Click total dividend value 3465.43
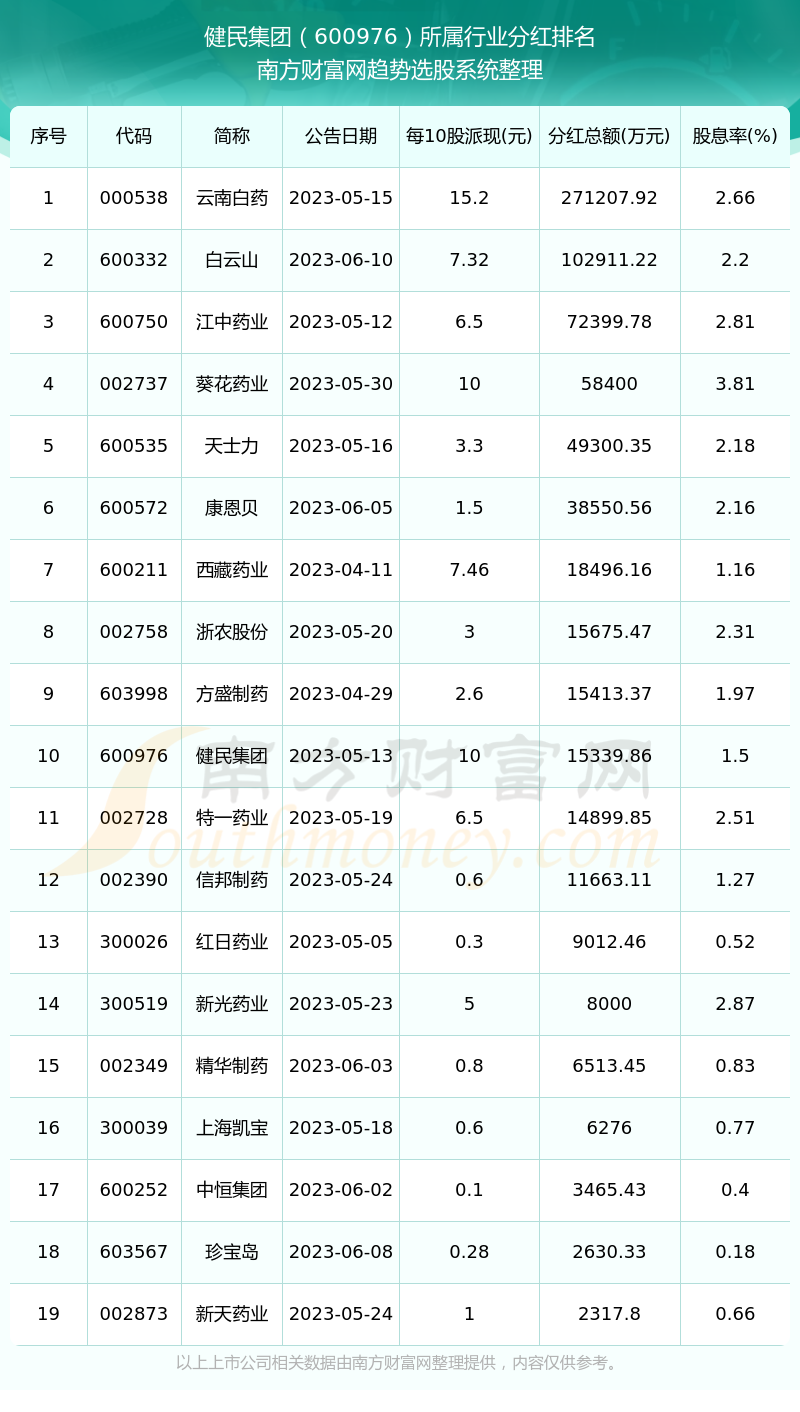 (609, 1190)
